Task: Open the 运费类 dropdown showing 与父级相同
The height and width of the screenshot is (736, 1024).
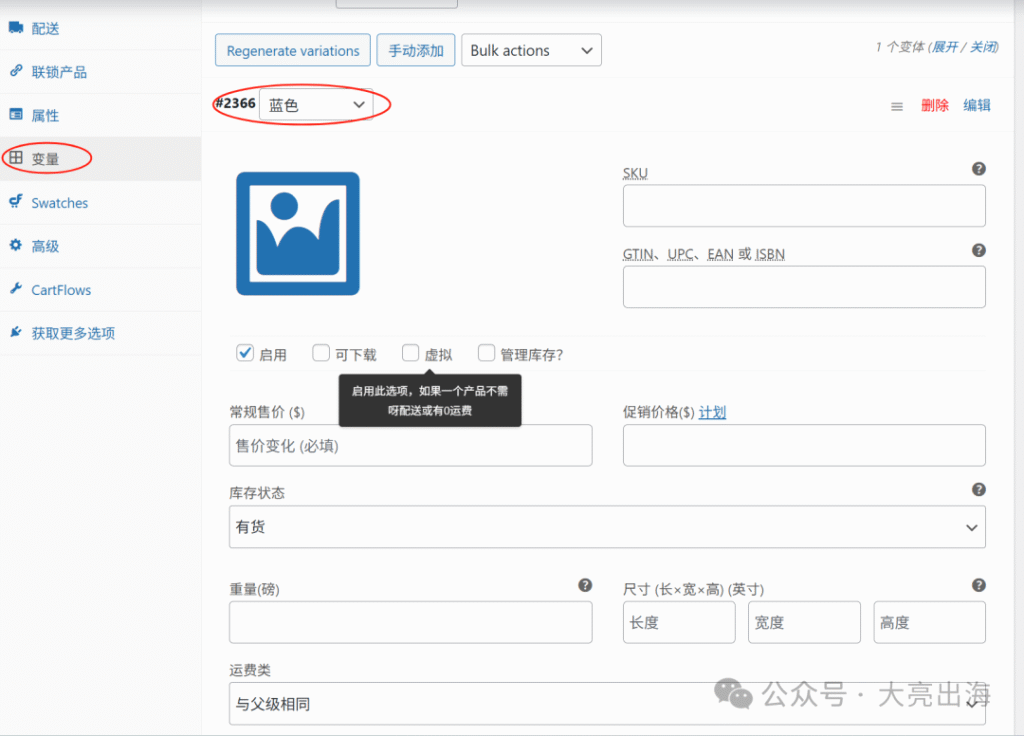Action: coord(607,703)
